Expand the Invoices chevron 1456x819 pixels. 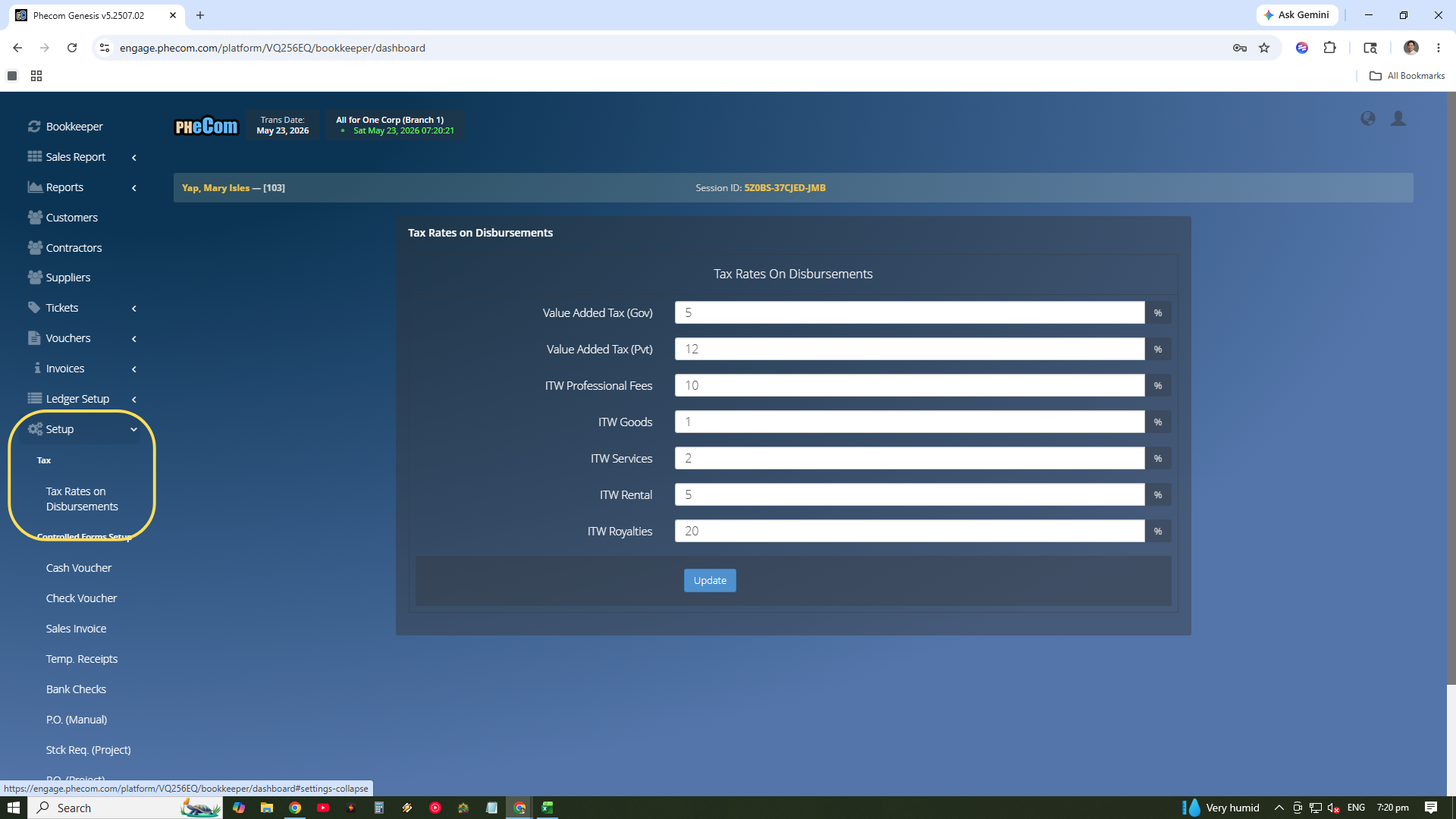coord(134,369)
